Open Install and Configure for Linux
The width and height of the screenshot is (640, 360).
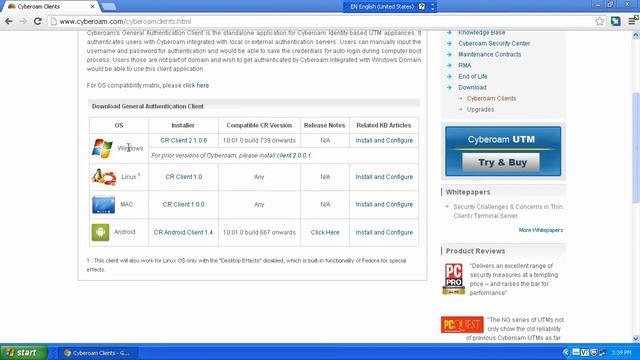pos(384,177)
